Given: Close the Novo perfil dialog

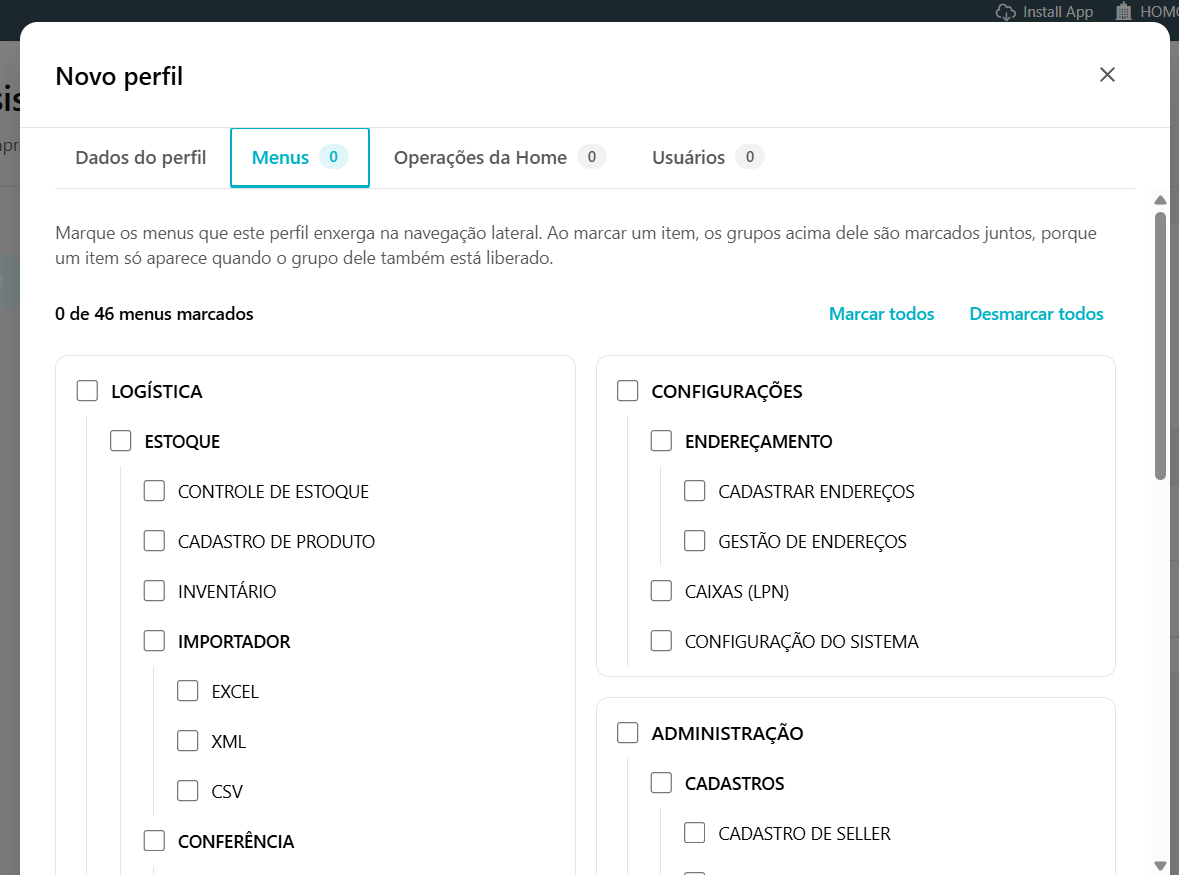Looking at the screenshot, I should [1107, 74].
